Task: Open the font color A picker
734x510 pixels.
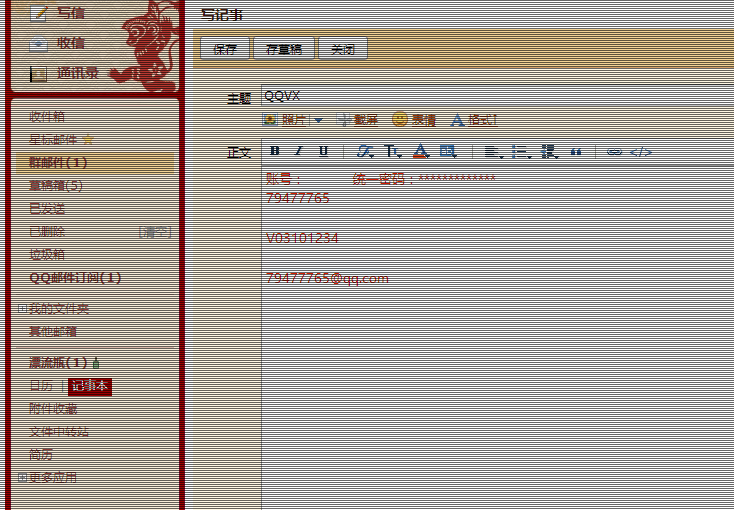Action: [x=421, y=151]
